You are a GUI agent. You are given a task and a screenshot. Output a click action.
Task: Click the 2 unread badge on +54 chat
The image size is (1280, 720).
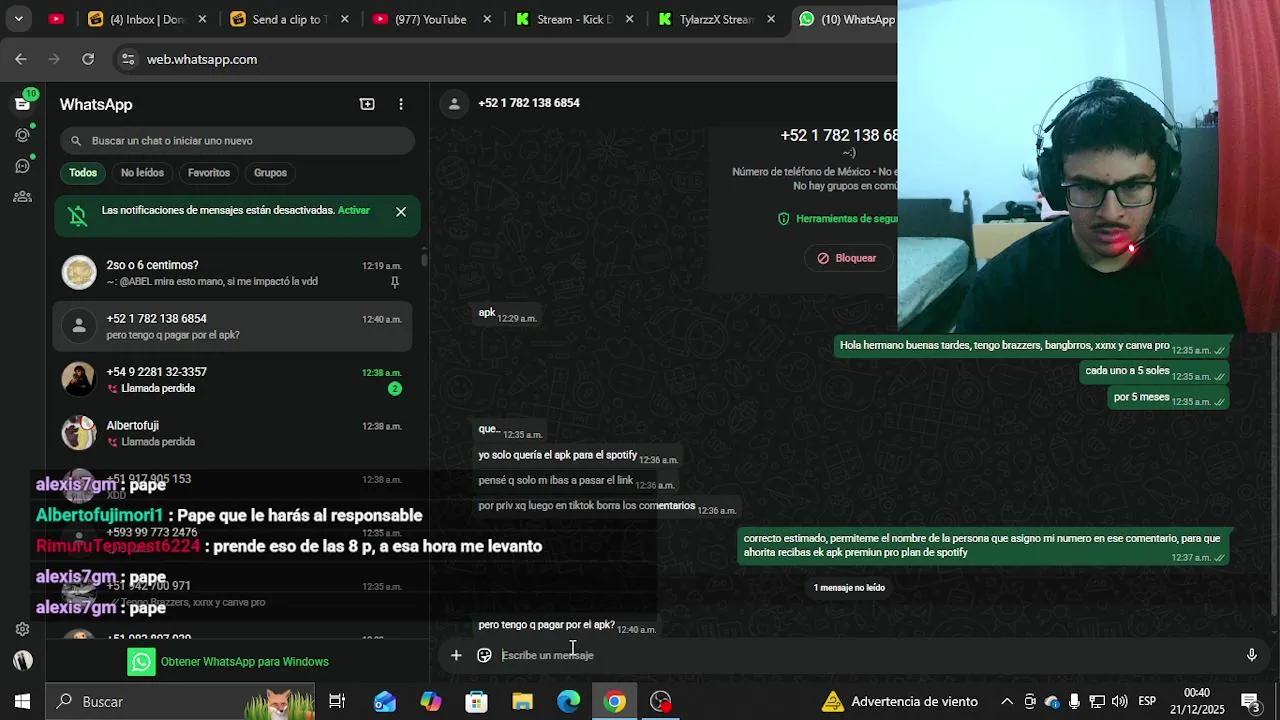395,388
